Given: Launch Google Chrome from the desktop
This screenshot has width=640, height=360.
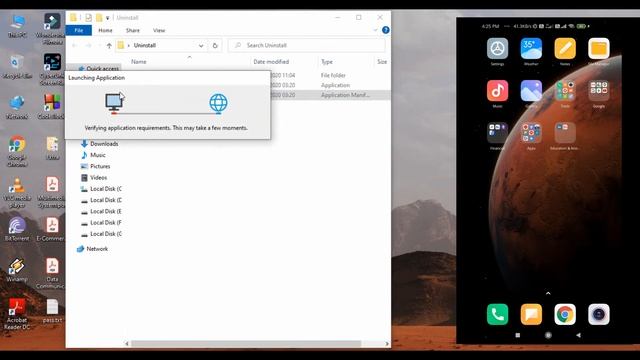Looking at the screenshot, I should coord(17,151).
